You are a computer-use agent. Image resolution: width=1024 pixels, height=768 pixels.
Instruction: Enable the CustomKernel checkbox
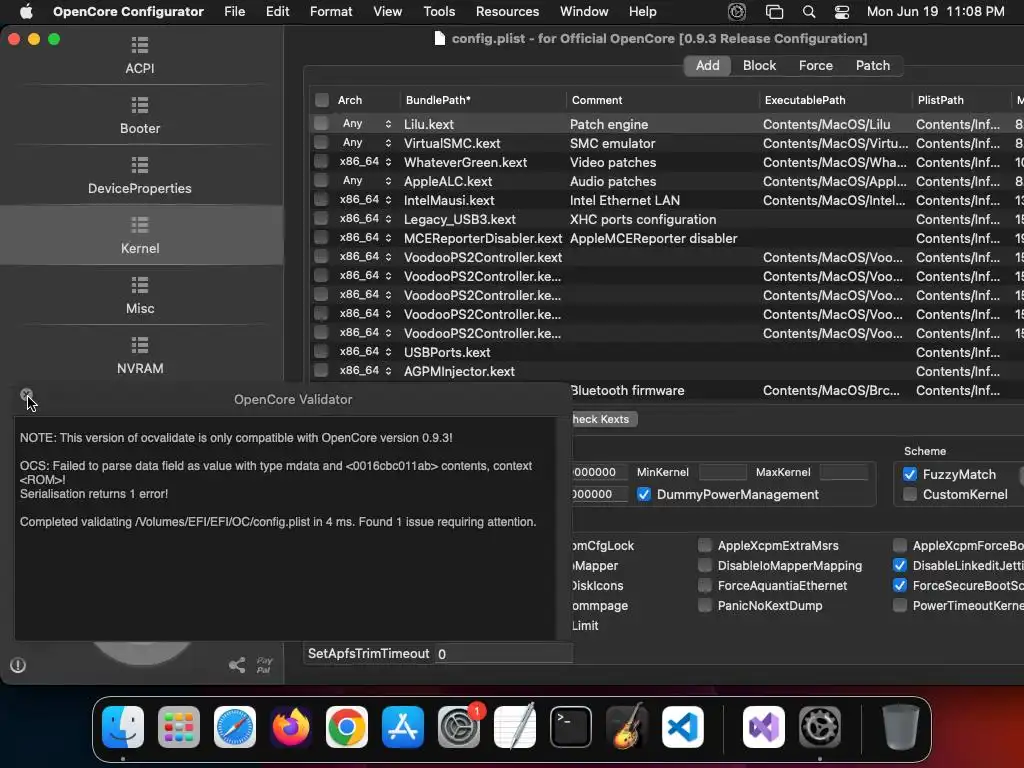[x=910, y=494]
